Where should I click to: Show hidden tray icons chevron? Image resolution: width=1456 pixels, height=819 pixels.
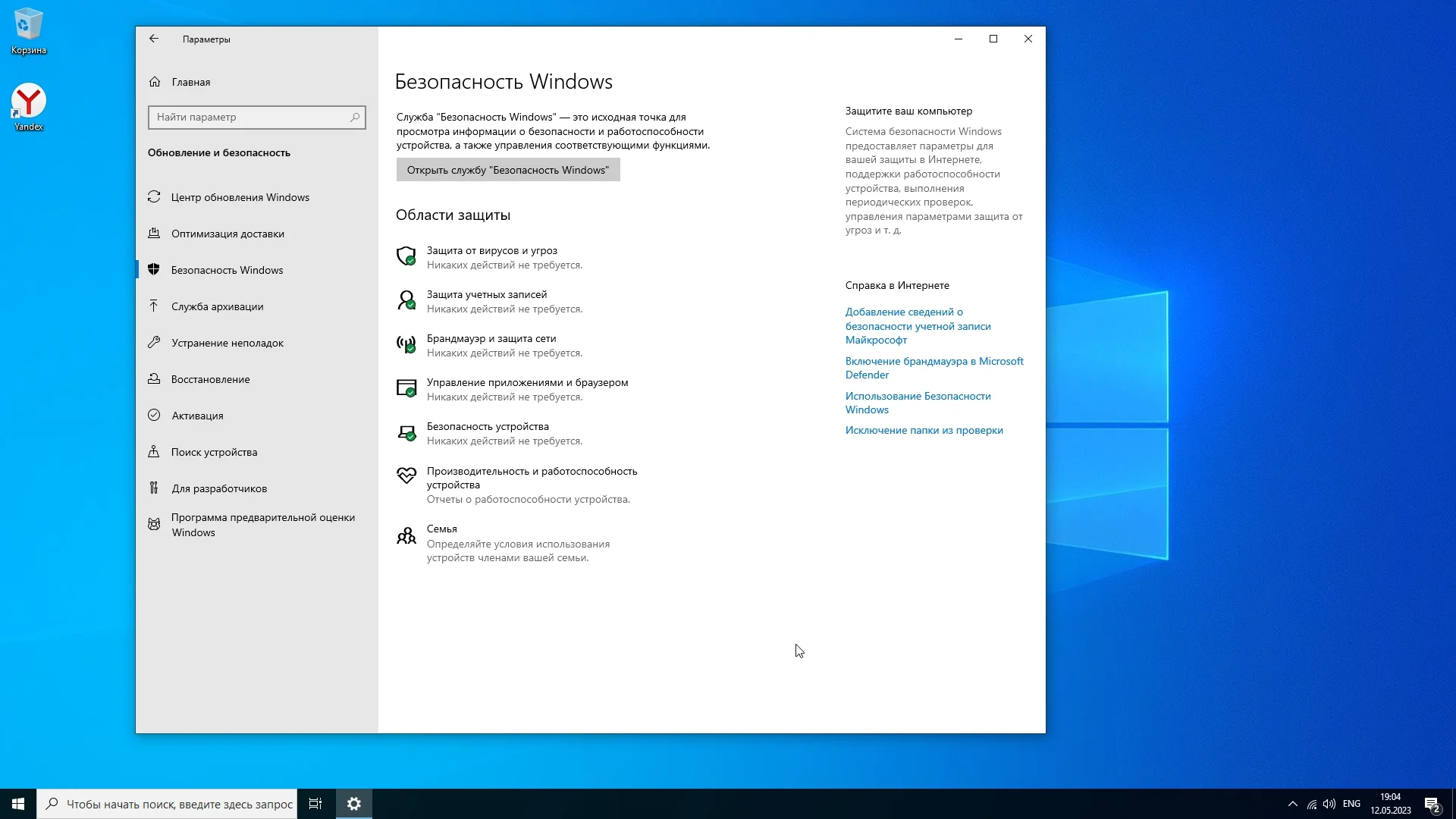tap(1292, 804)
